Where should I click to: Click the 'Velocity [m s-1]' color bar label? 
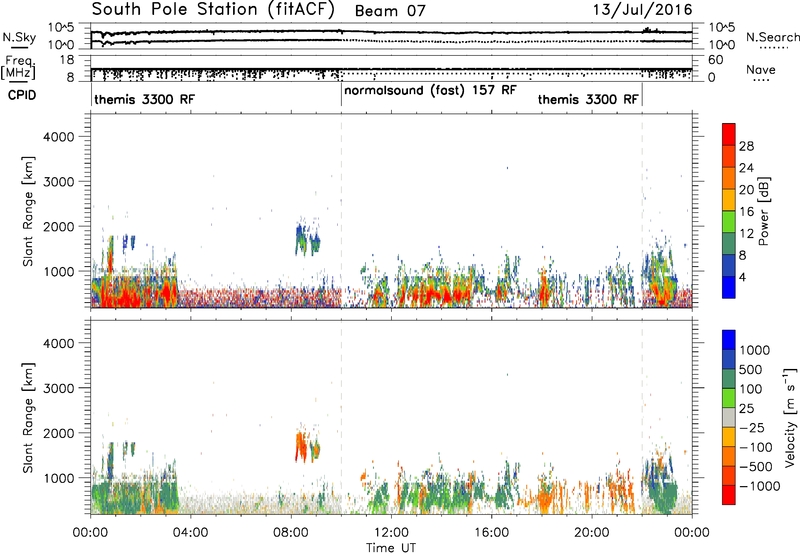790,417
